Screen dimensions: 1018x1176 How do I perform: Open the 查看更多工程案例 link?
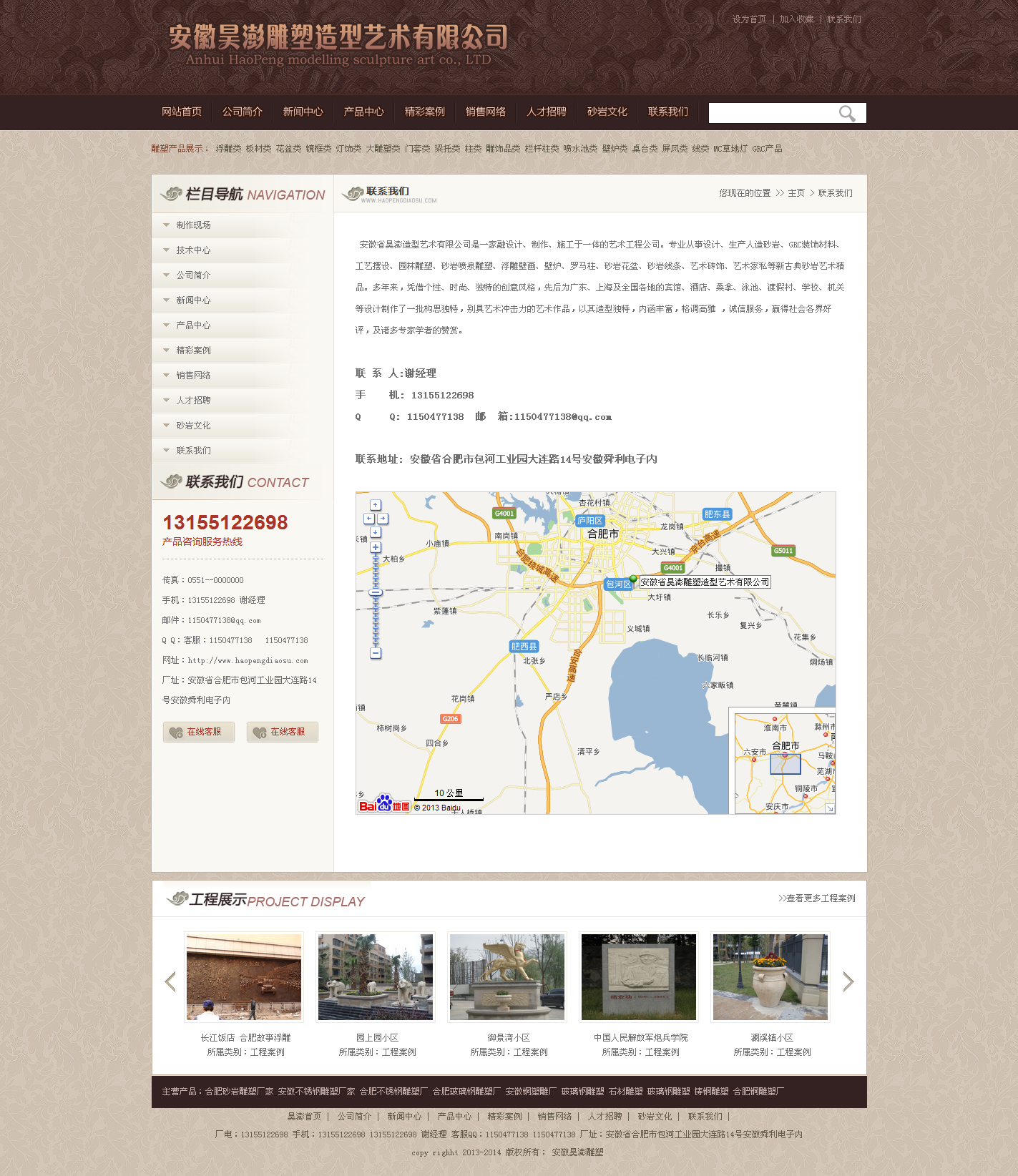pyautogui.click(x=816, y=898)
